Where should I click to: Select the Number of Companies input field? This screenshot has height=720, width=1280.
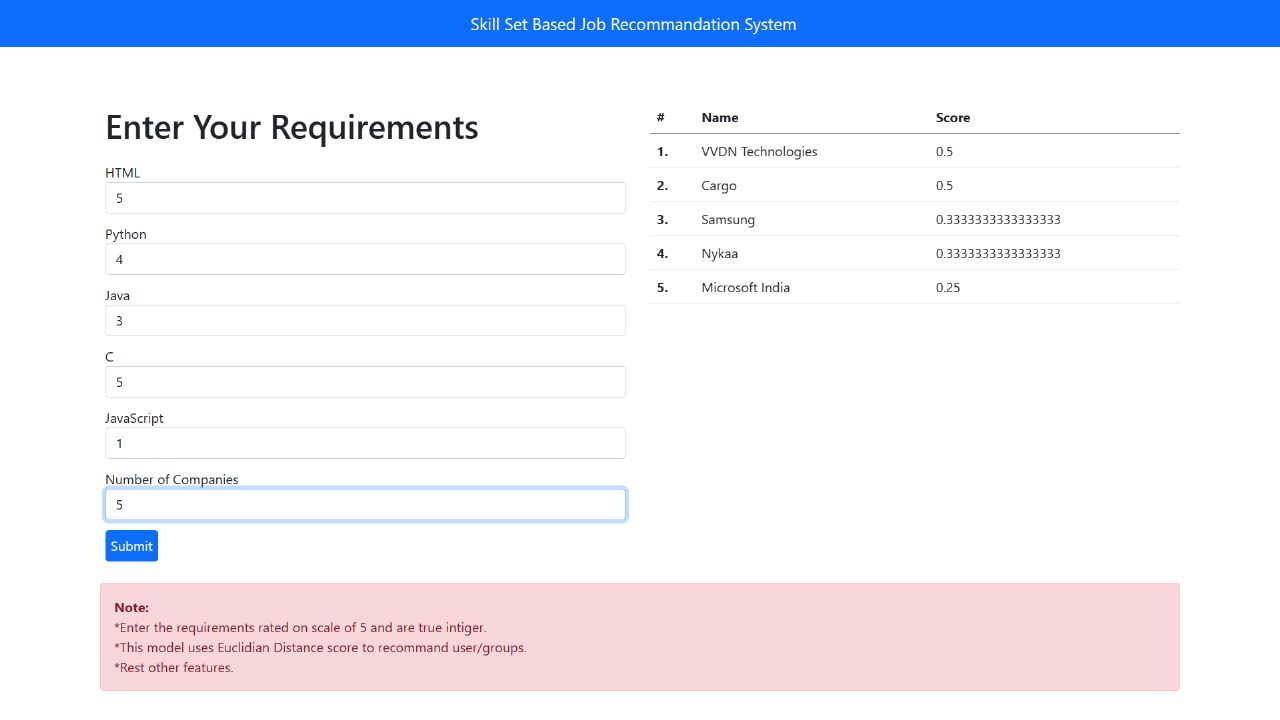click(x=365, y=504)
